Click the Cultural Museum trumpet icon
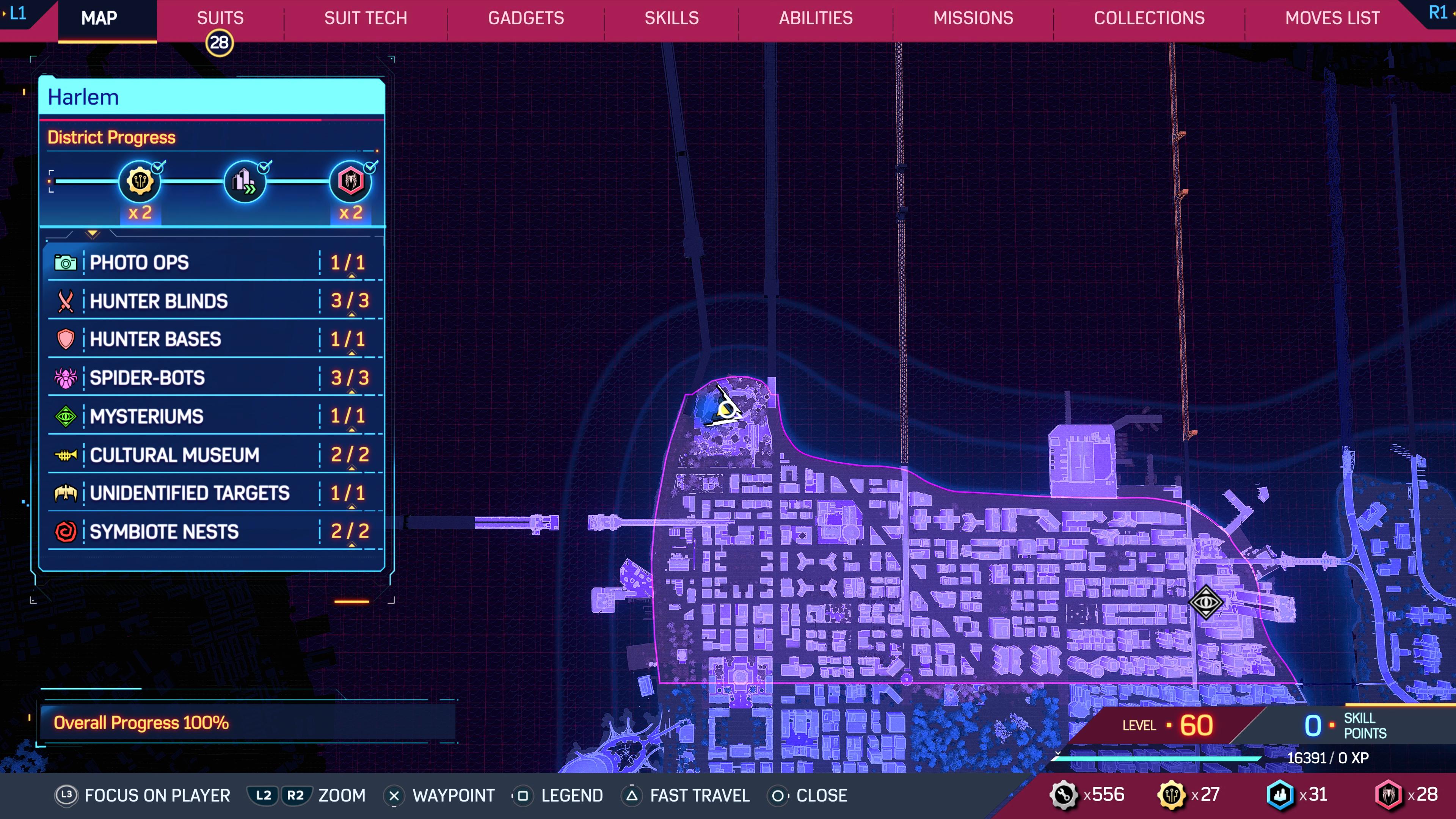The width and height of the screenshot is (1456, 819). coord(66,455)
